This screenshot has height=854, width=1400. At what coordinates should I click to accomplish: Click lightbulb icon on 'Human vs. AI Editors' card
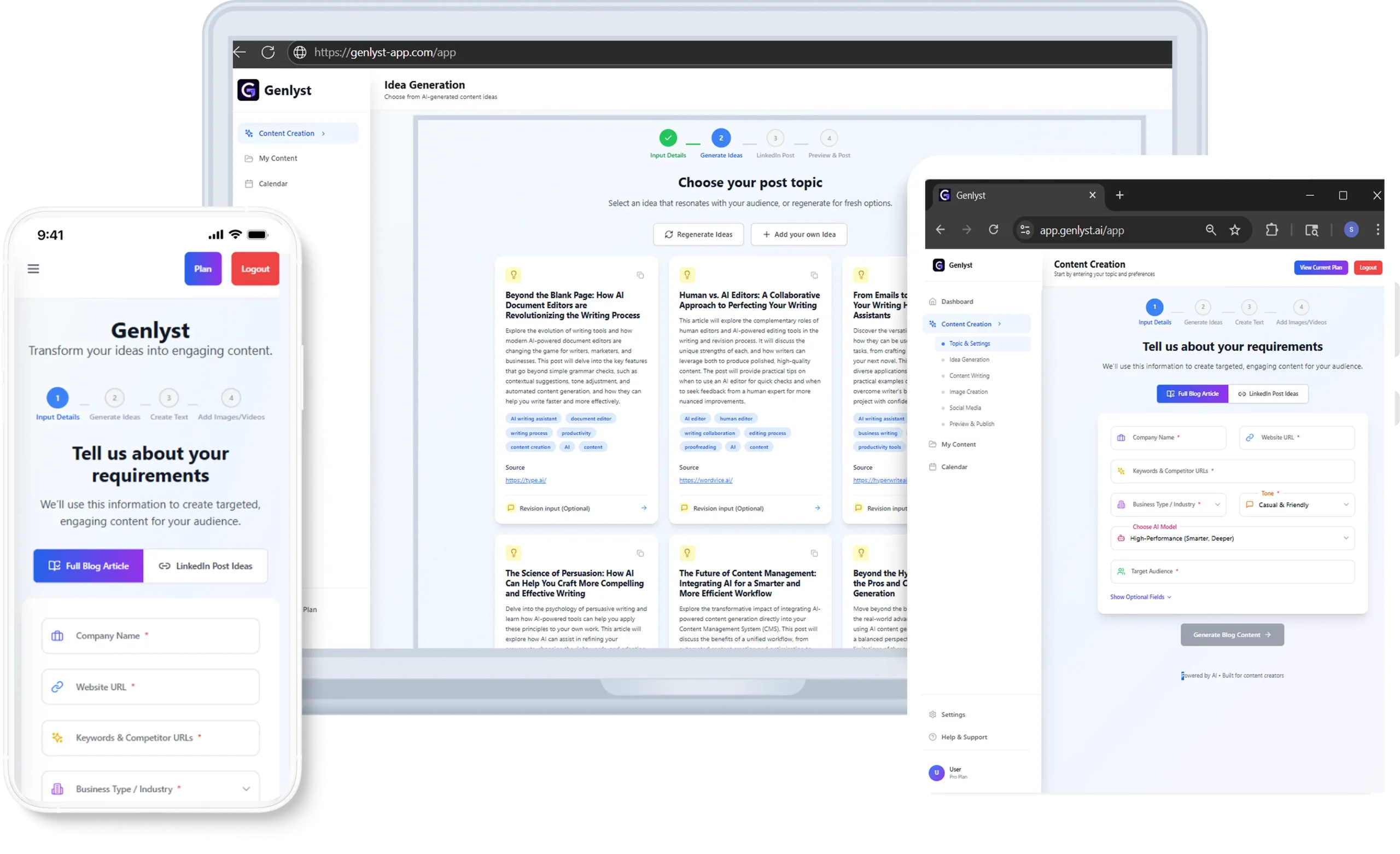pos(687,275)
